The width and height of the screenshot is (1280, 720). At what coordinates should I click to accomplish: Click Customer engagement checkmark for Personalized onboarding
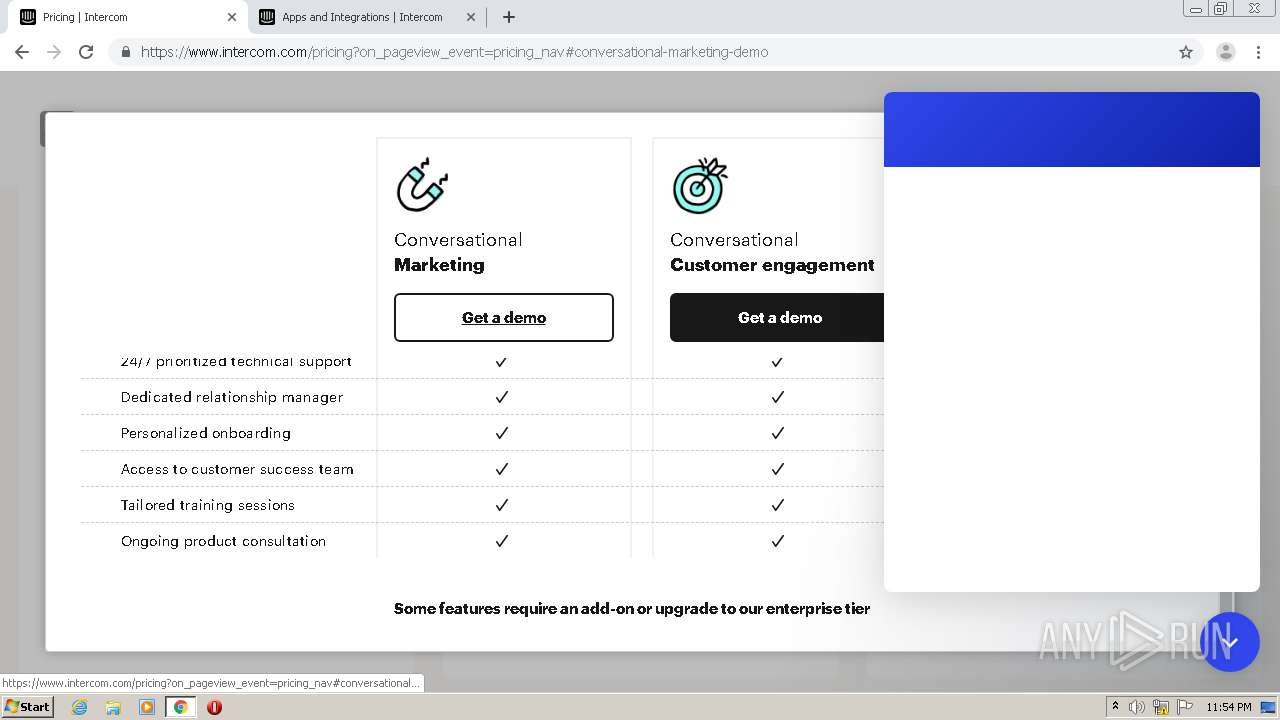[778, 433]
